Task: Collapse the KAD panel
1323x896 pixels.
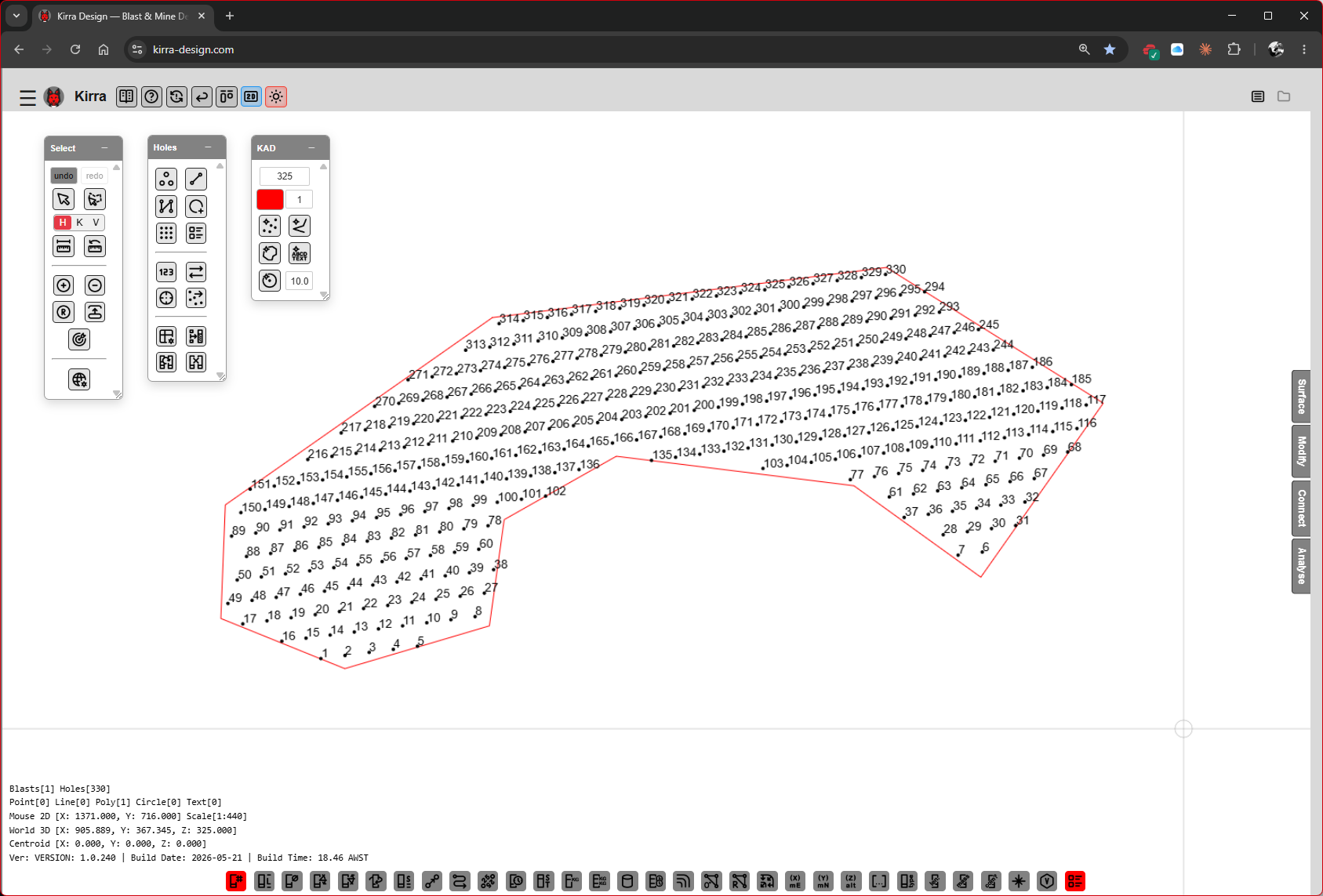Action: tap(311, 148)
